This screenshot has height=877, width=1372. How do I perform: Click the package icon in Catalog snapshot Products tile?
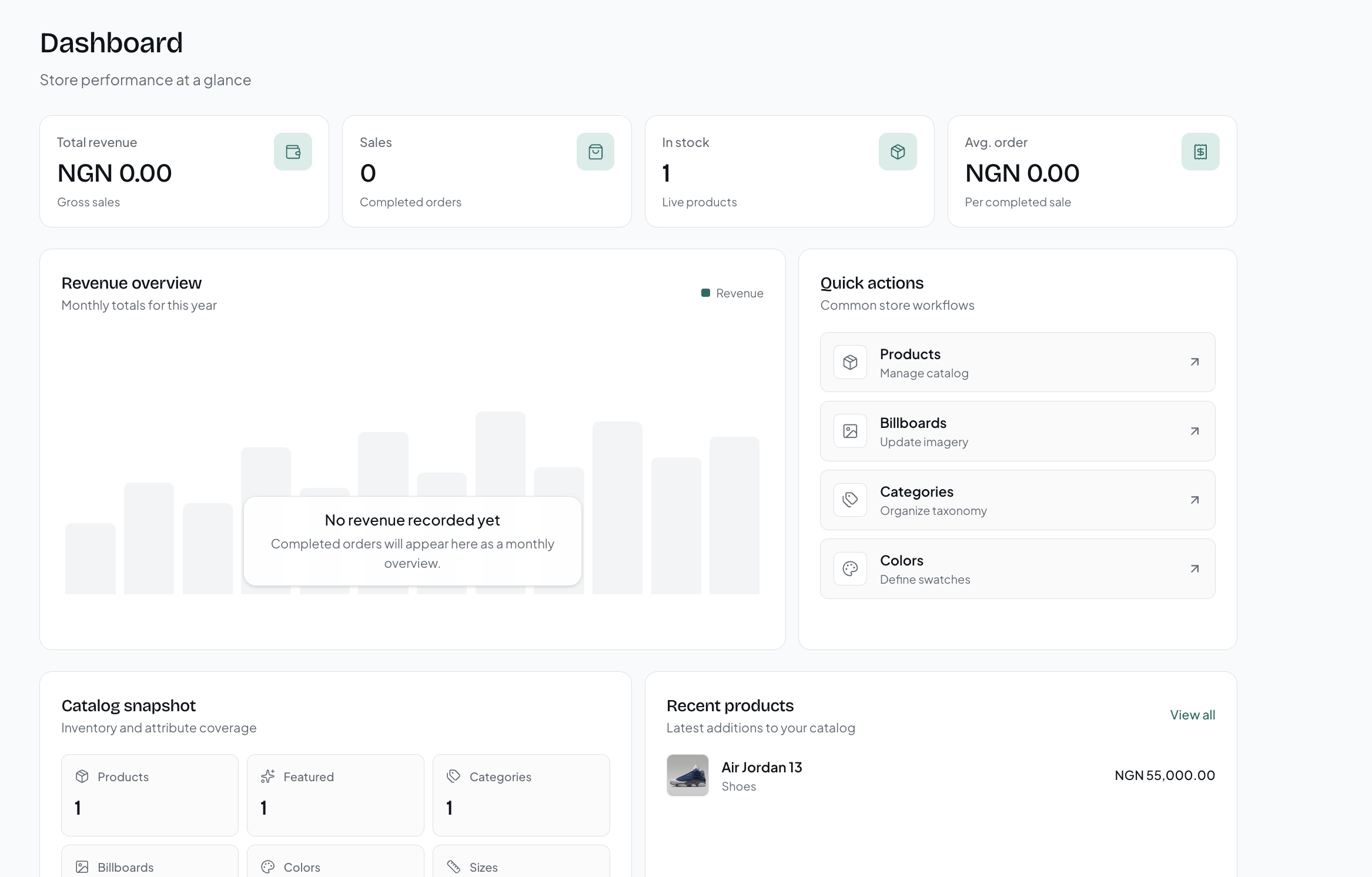point(82,776)
